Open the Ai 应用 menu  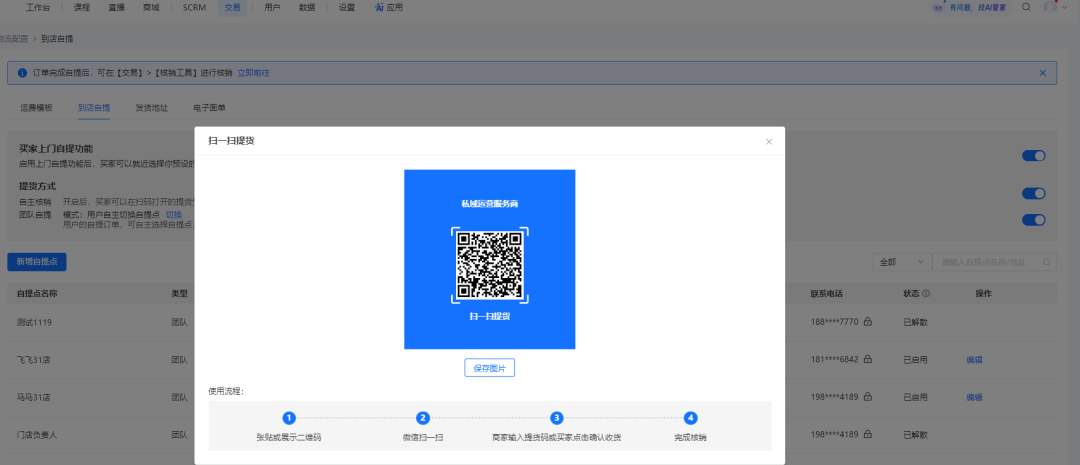click(x=388, y=8)
